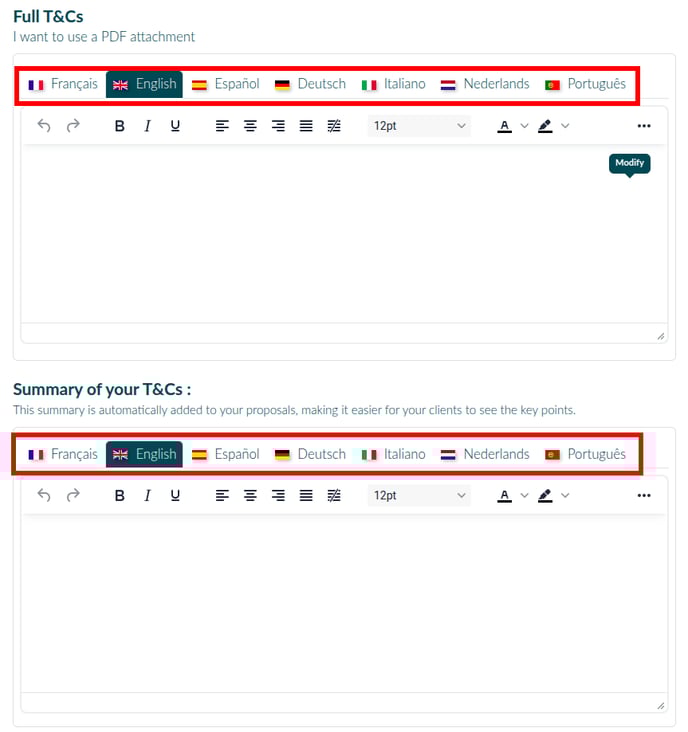Apply text color with the A icon in Summary toolbar

tap(505, 495)
